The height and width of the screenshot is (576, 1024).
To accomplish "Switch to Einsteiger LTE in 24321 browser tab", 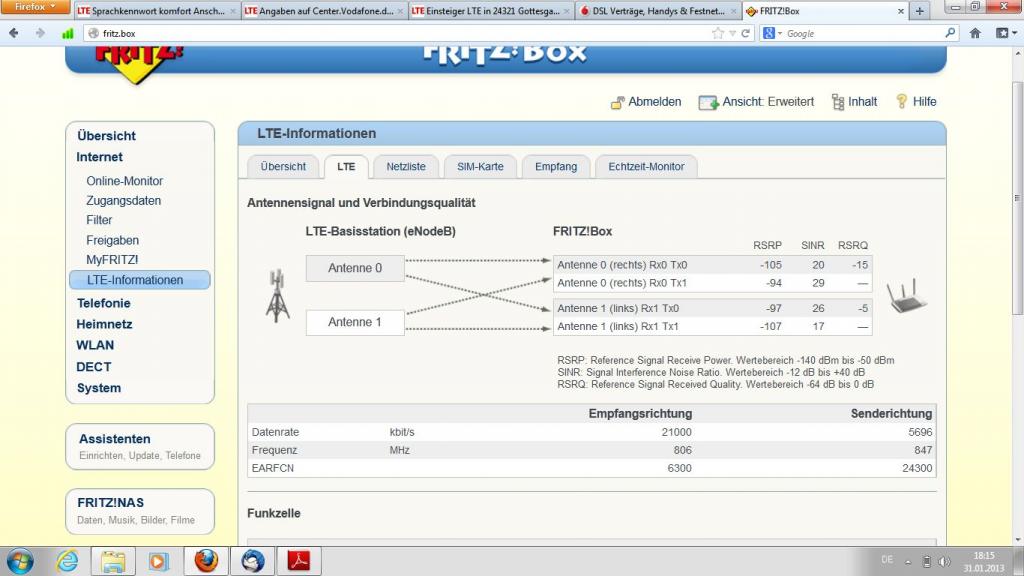I will (490, 11).
